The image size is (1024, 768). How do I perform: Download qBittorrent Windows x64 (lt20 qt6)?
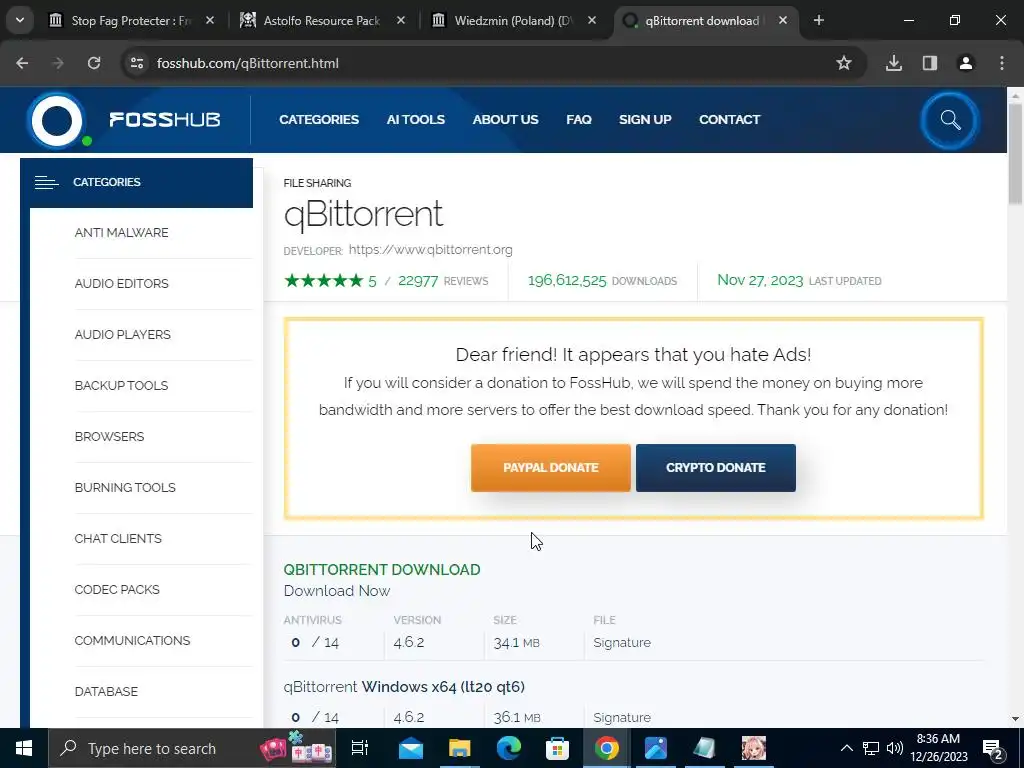pyautogui.click(x=404, y=687)
